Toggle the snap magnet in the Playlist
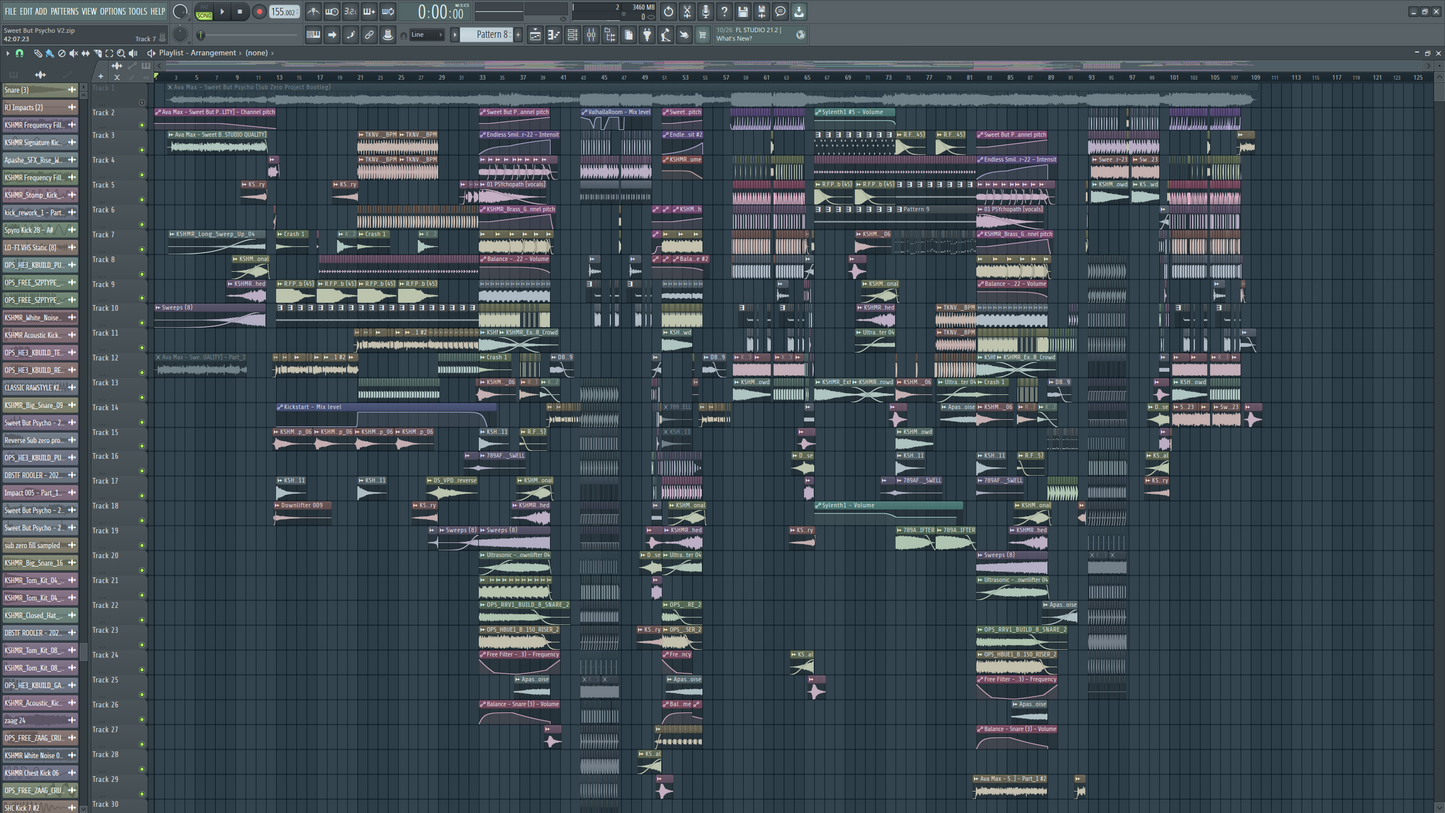The height and width of the screenshot is (813, 1445). coord(19,53)
